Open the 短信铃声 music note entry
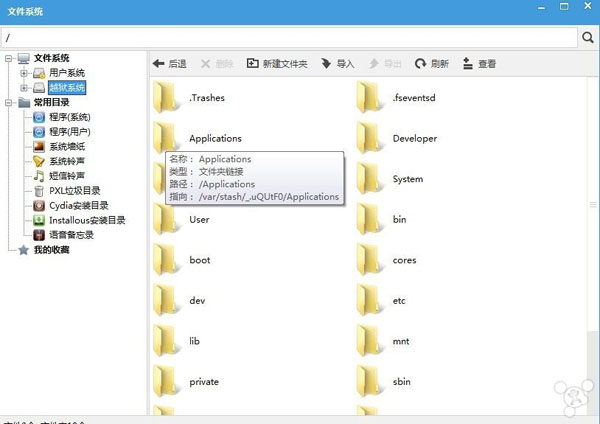This screenshot has height=424, width=600. [x=59, y=176]
